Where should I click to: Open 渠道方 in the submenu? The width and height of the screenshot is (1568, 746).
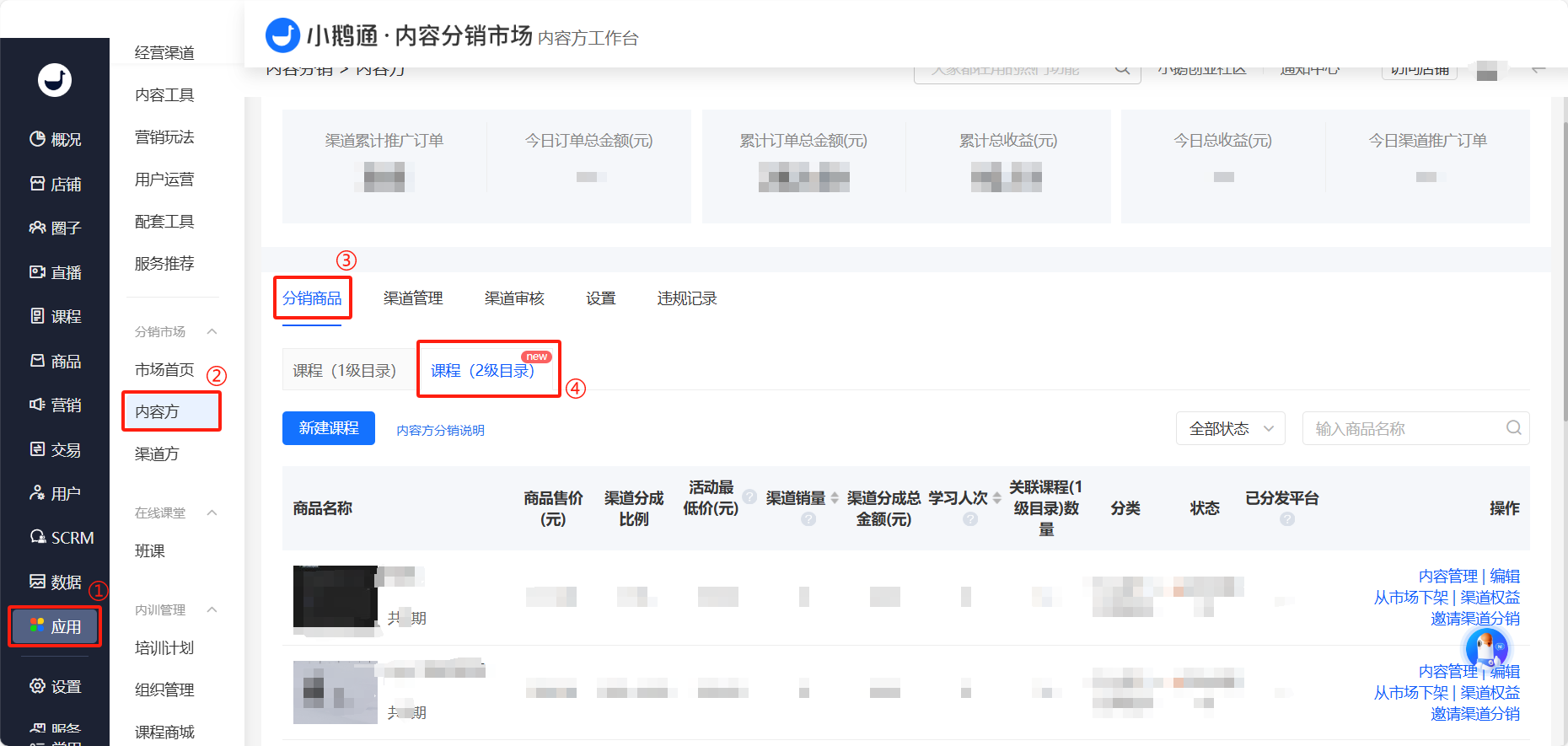tap(157, 454)
